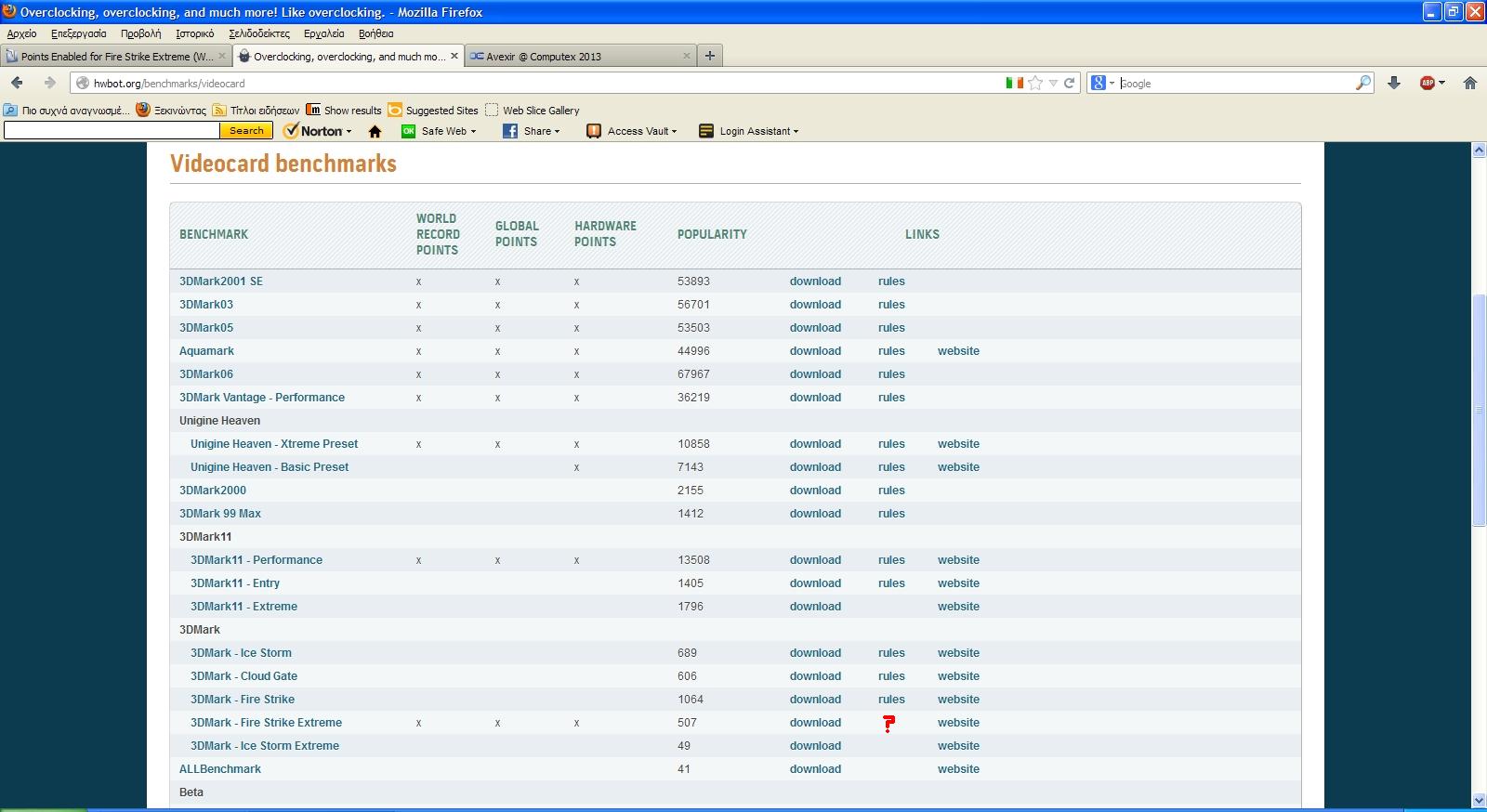Open a new tab with the plus button
The height and width of the screenshot is (812, 1487).
[710, 56]
